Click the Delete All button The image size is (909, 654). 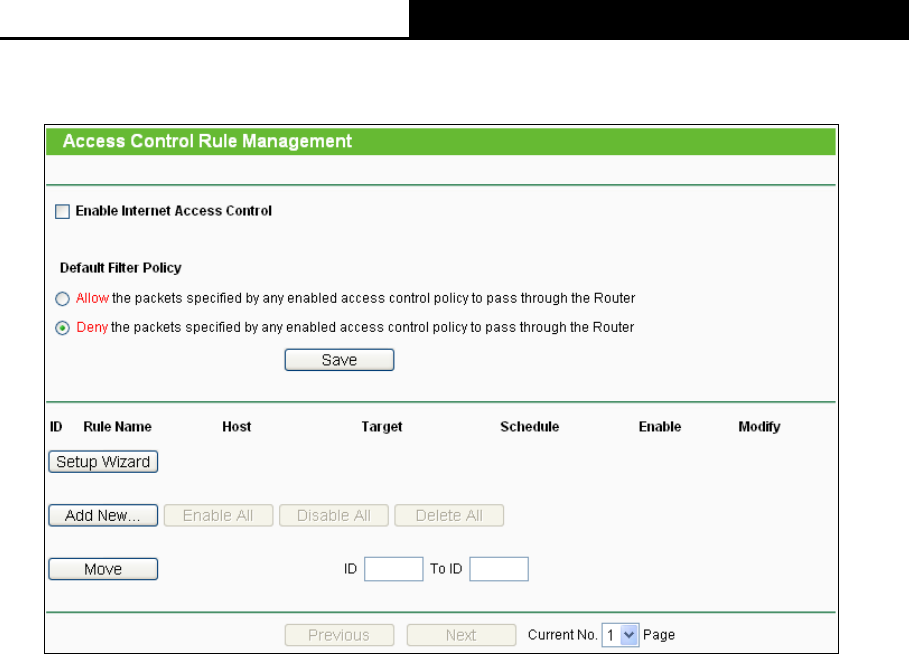coord(449,515)
